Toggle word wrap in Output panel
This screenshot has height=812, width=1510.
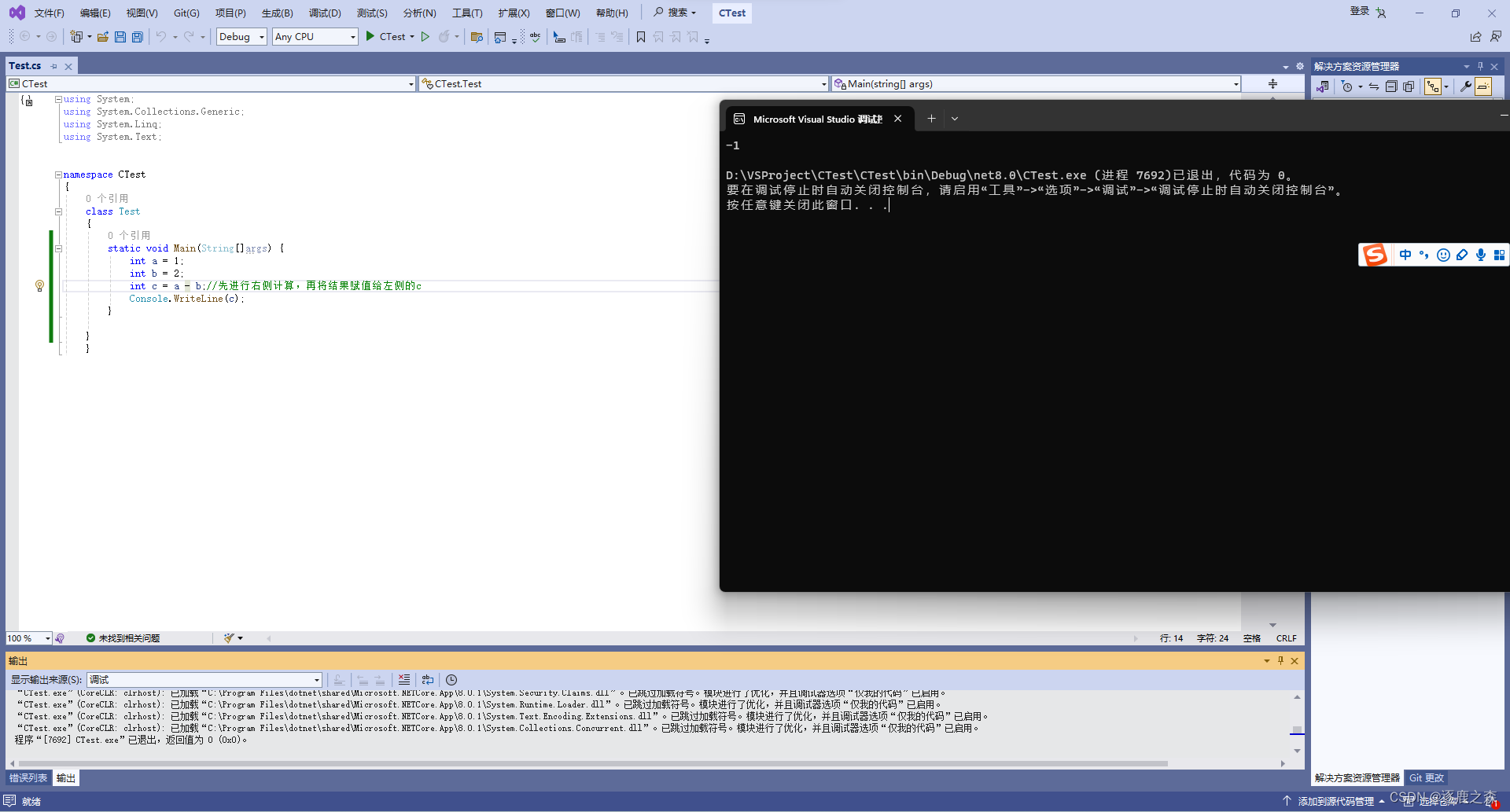pos(428,680)
